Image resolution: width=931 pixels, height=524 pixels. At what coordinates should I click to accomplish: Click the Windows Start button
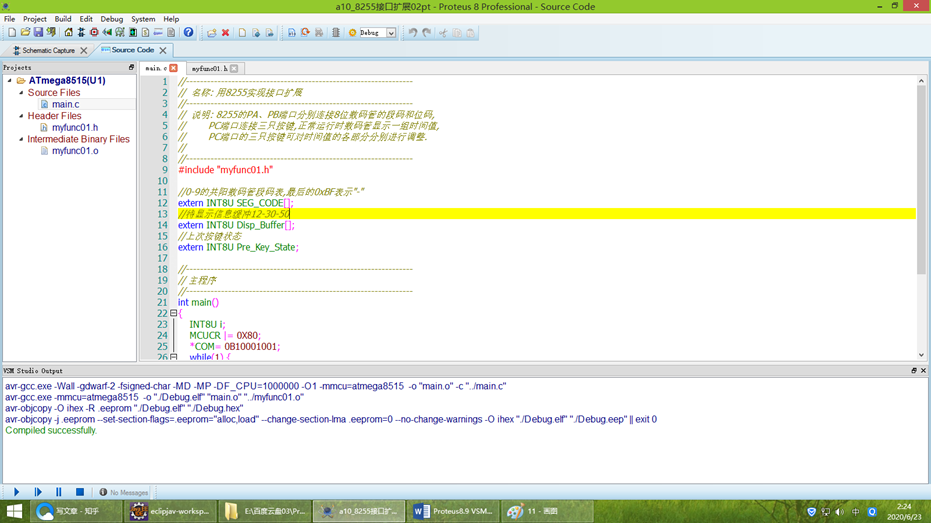click(14, 511)
